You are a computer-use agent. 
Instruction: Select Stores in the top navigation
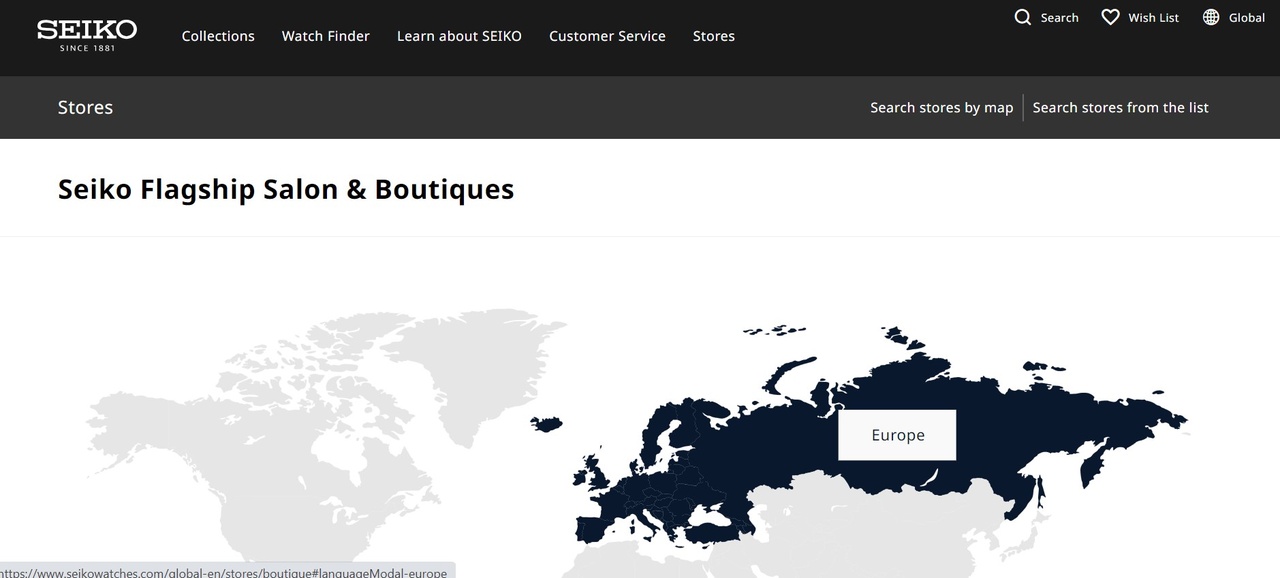pos(713,36)
